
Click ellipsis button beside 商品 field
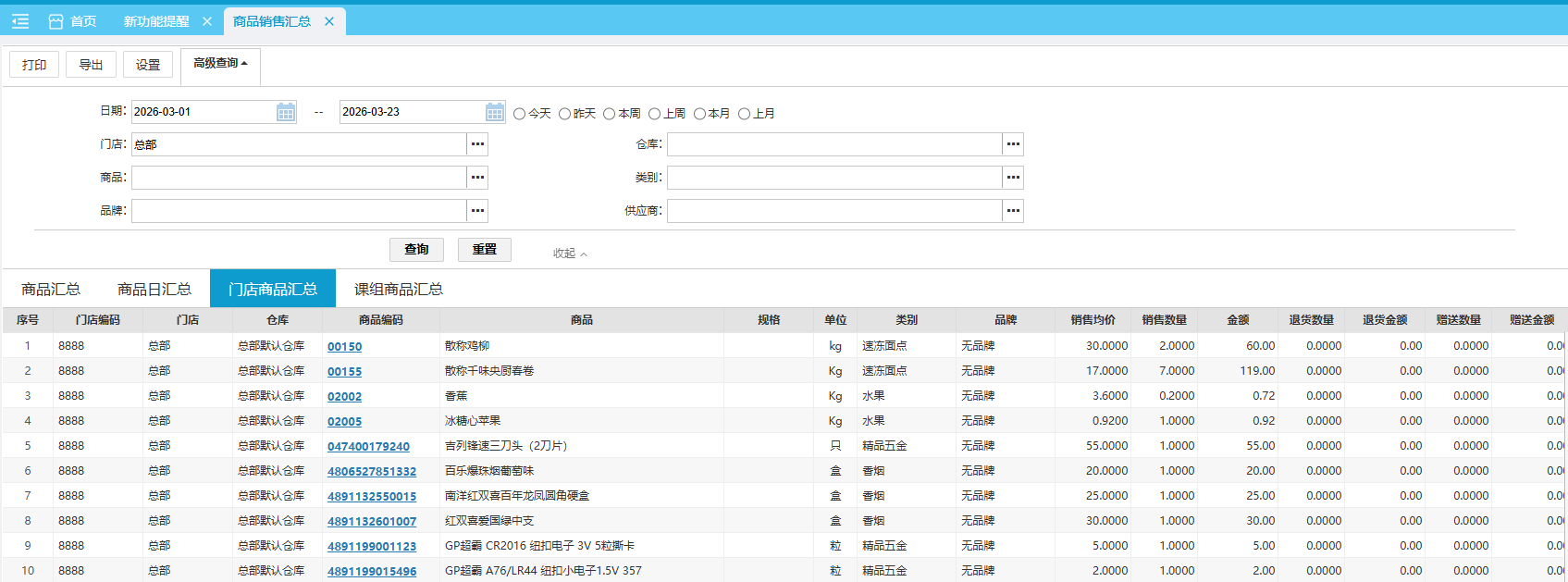point(477,178)
